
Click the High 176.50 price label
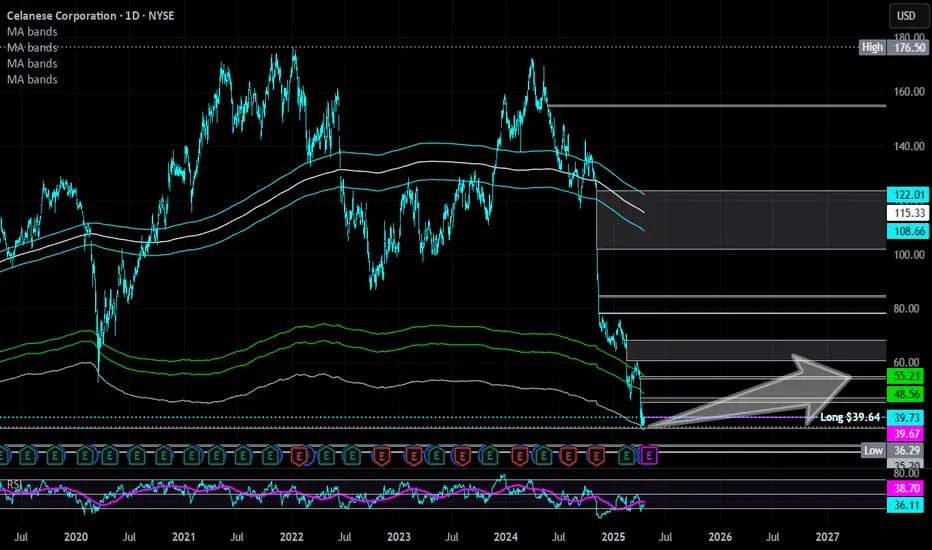tap(893, 47)
